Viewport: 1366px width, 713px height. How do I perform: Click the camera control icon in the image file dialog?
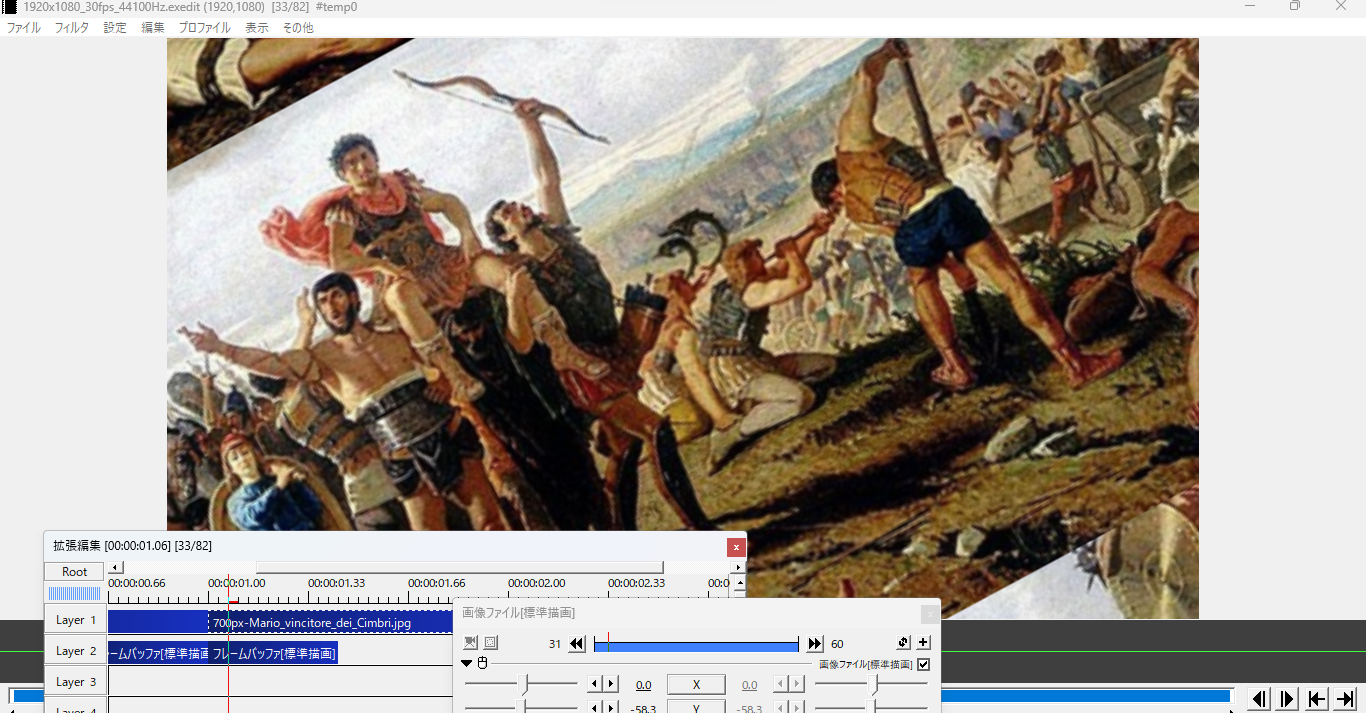471,643
